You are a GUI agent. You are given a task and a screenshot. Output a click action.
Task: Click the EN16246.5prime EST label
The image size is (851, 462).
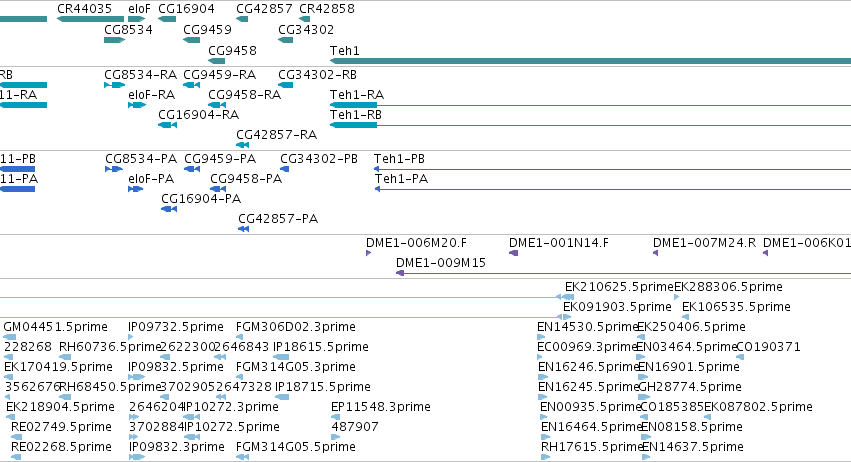(x=588, y=367)
